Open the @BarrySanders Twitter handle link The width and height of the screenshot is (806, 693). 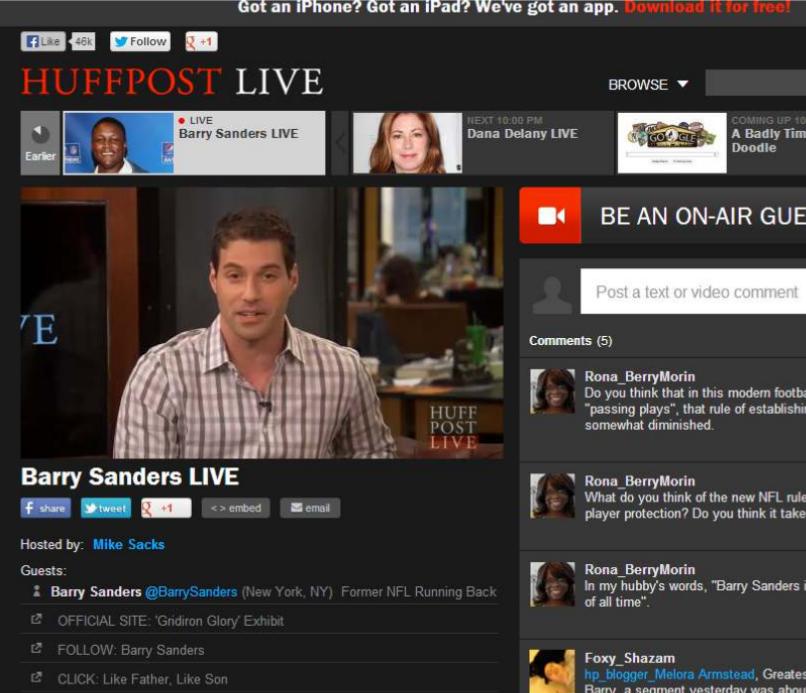pyautogui.click(x=191, y=592)
